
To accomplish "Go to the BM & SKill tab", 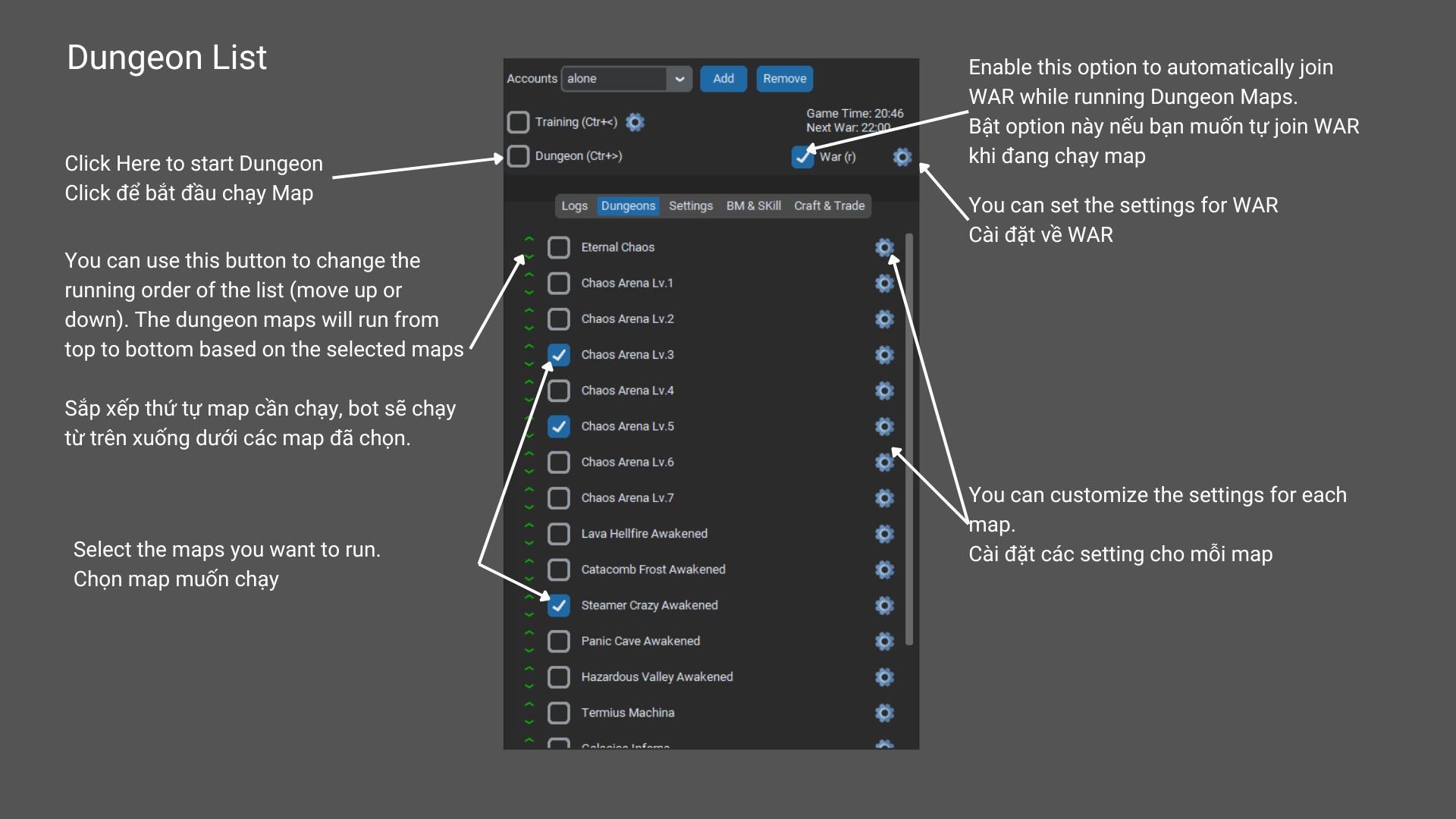I will pos(753,206).
